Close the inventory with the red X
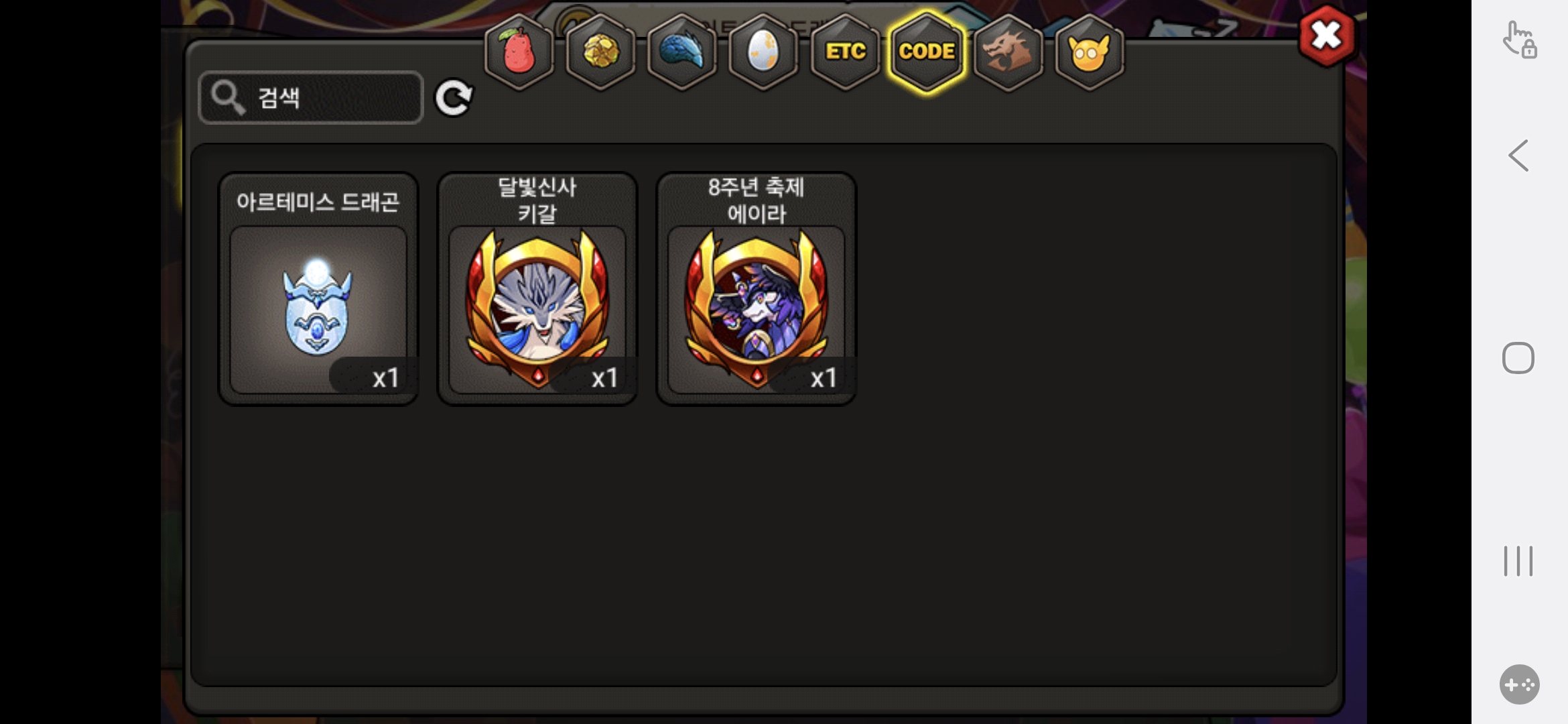Screen dimensions: 1568x724 click(x=1326, y=36)
